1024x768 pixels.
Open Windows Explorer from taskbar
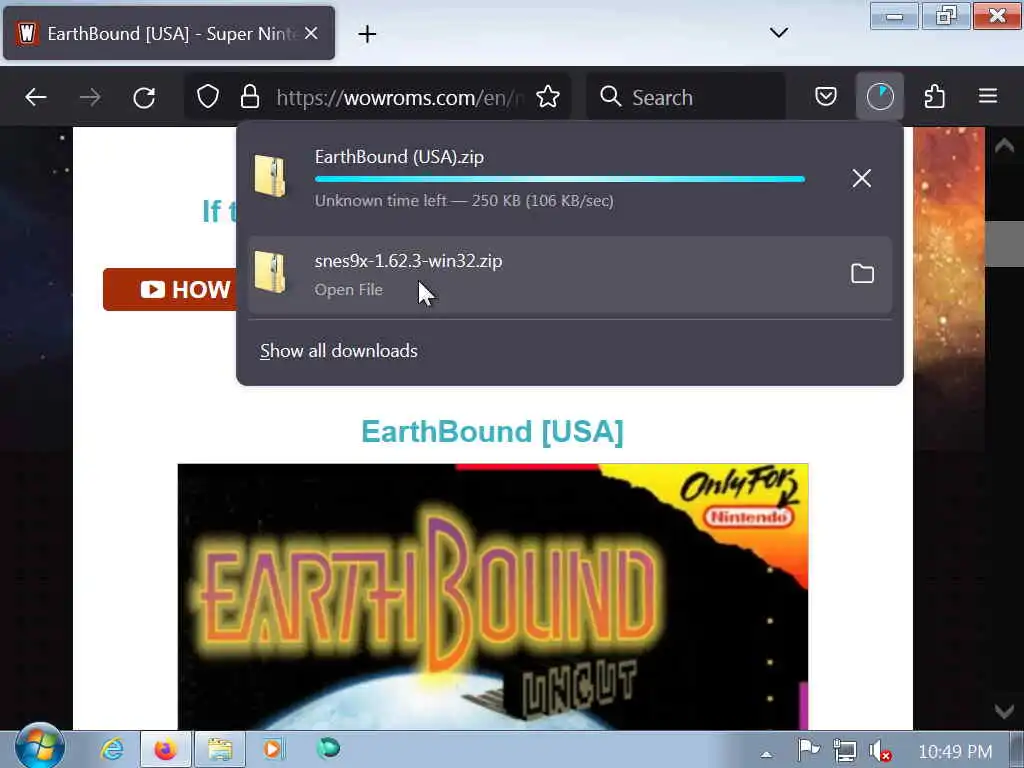pyautogui.click(x=220, y=749)
